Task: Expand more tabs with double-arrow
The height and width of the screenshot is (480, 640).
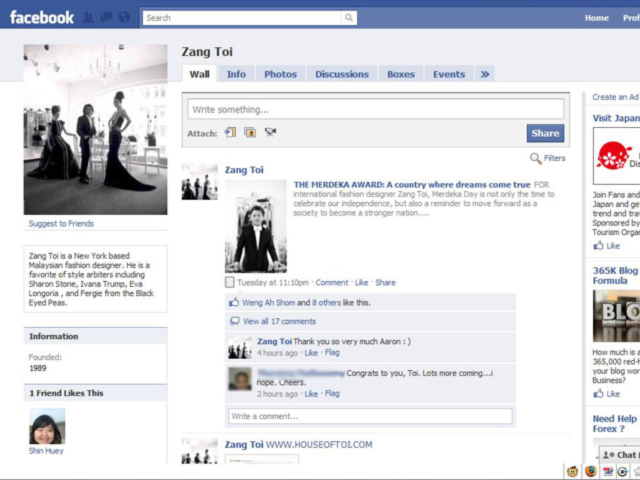Action: 484,74
